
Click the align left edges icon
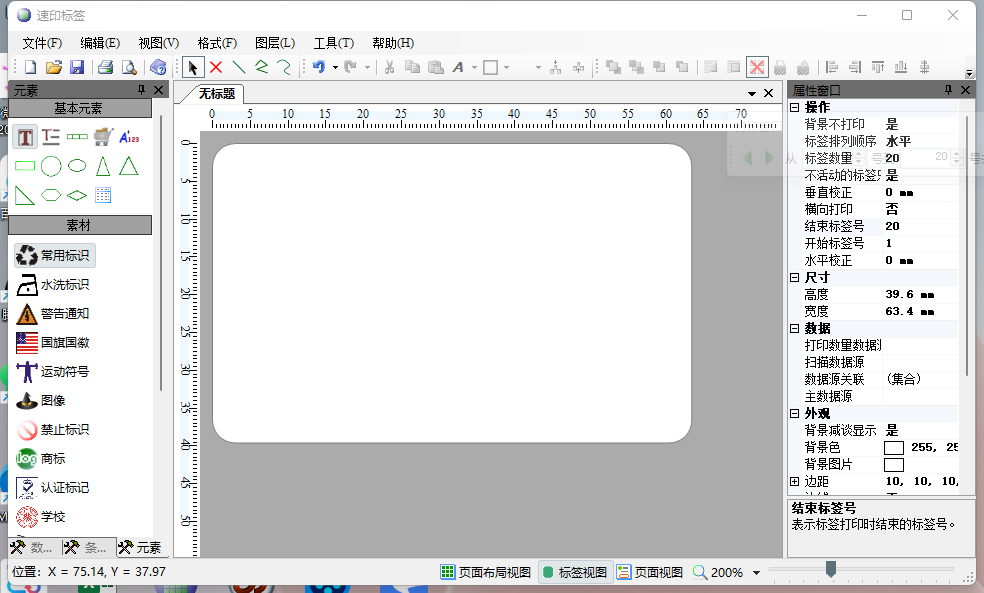coord(832,67)
